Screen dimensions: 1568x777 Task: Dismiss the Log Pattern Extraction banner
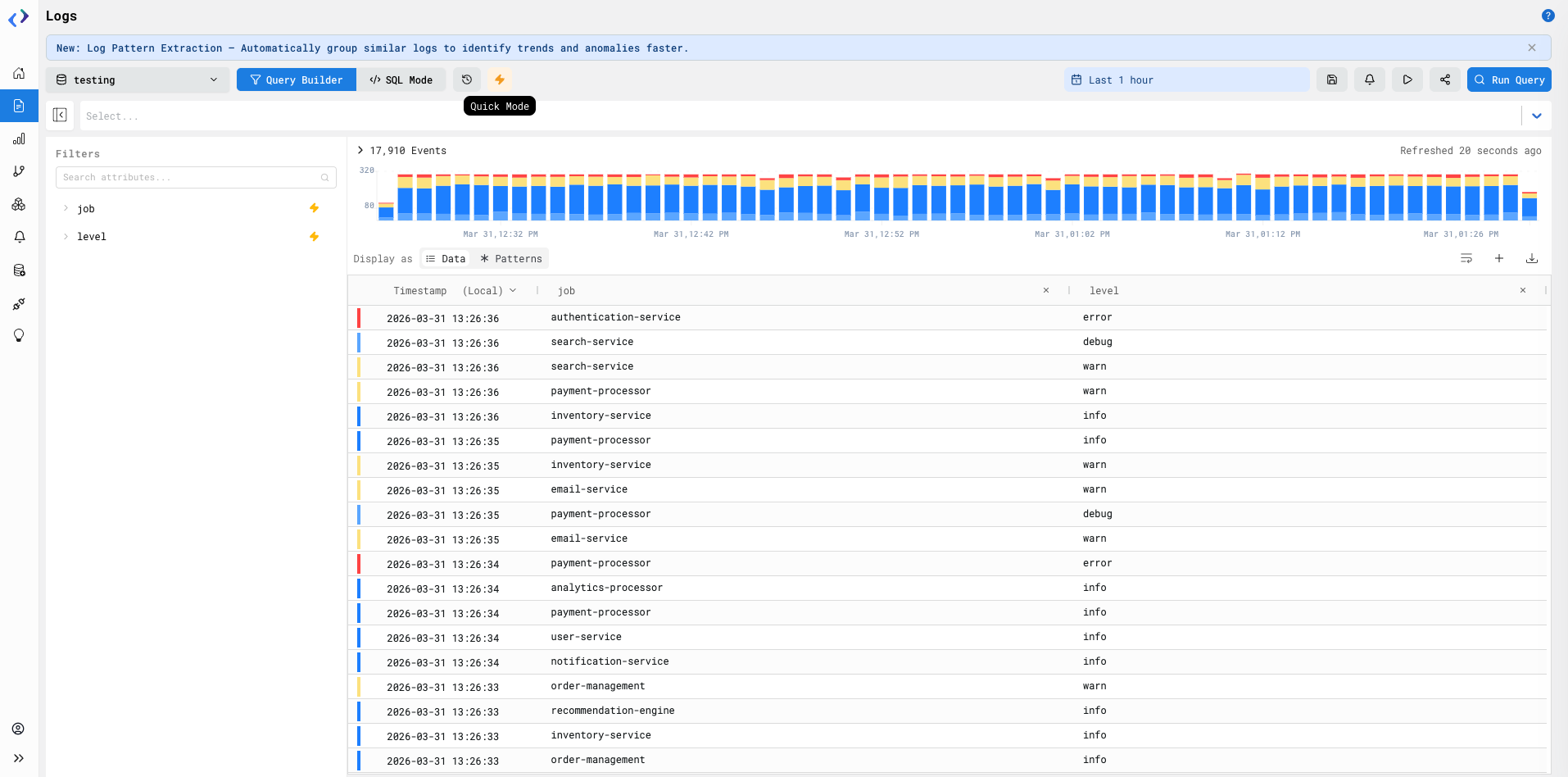point(1531,48)
